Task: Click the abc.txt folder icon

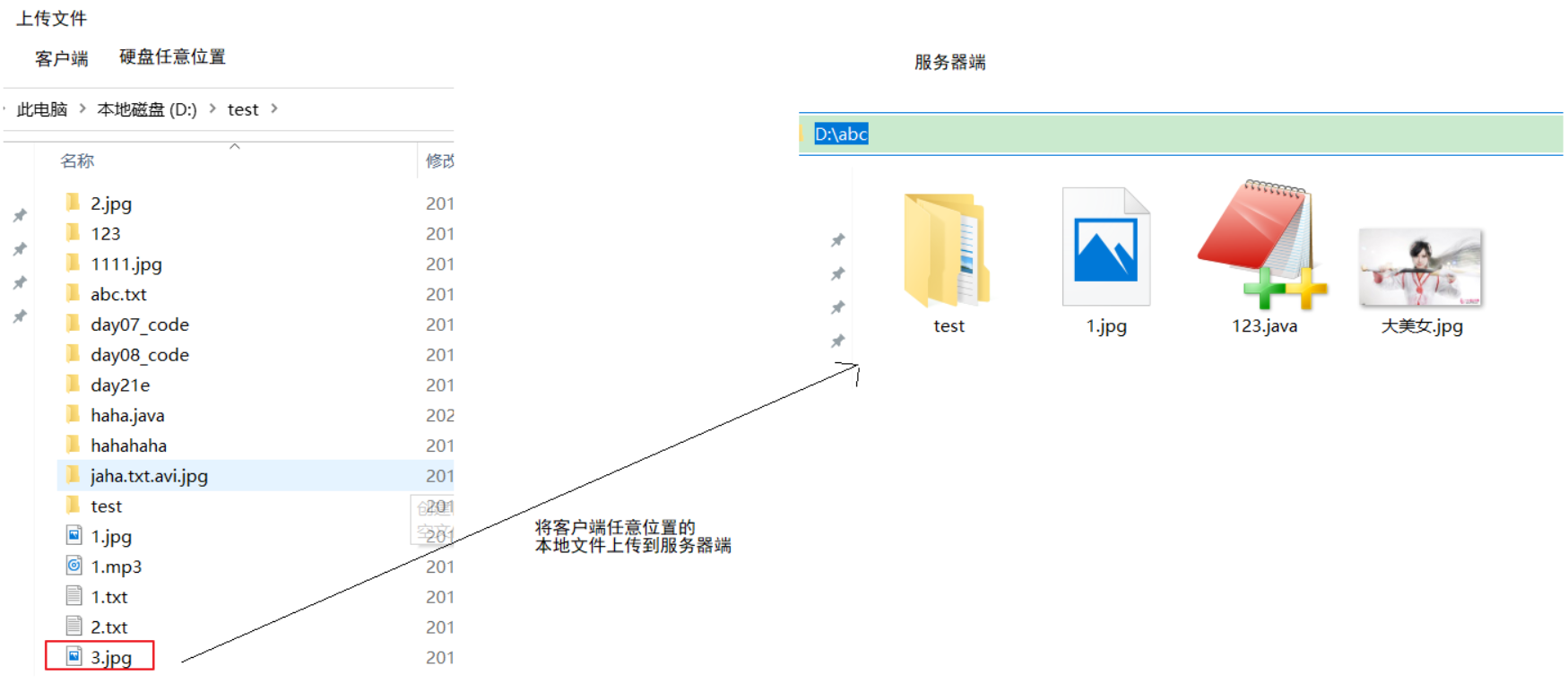Action: click(x=74, y=294)
